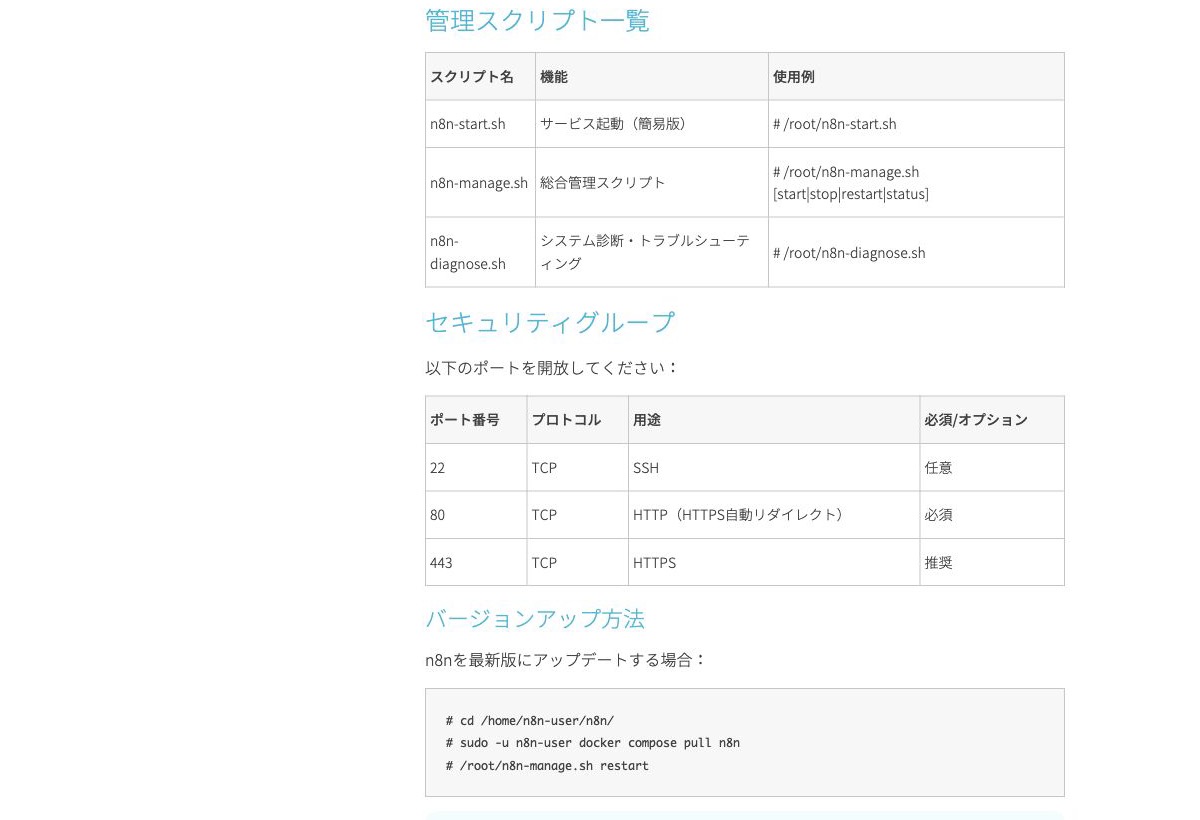The image size is (1200, 820).
Task: Select the スクリプト名 column header
Action: pyautogui.click(x=480, y=76)
